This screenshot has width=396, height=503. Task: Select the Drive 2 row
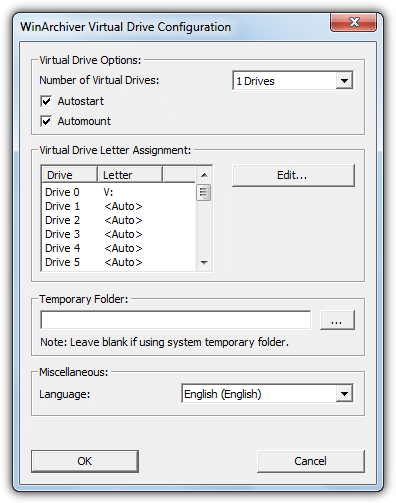pos(119,220)
